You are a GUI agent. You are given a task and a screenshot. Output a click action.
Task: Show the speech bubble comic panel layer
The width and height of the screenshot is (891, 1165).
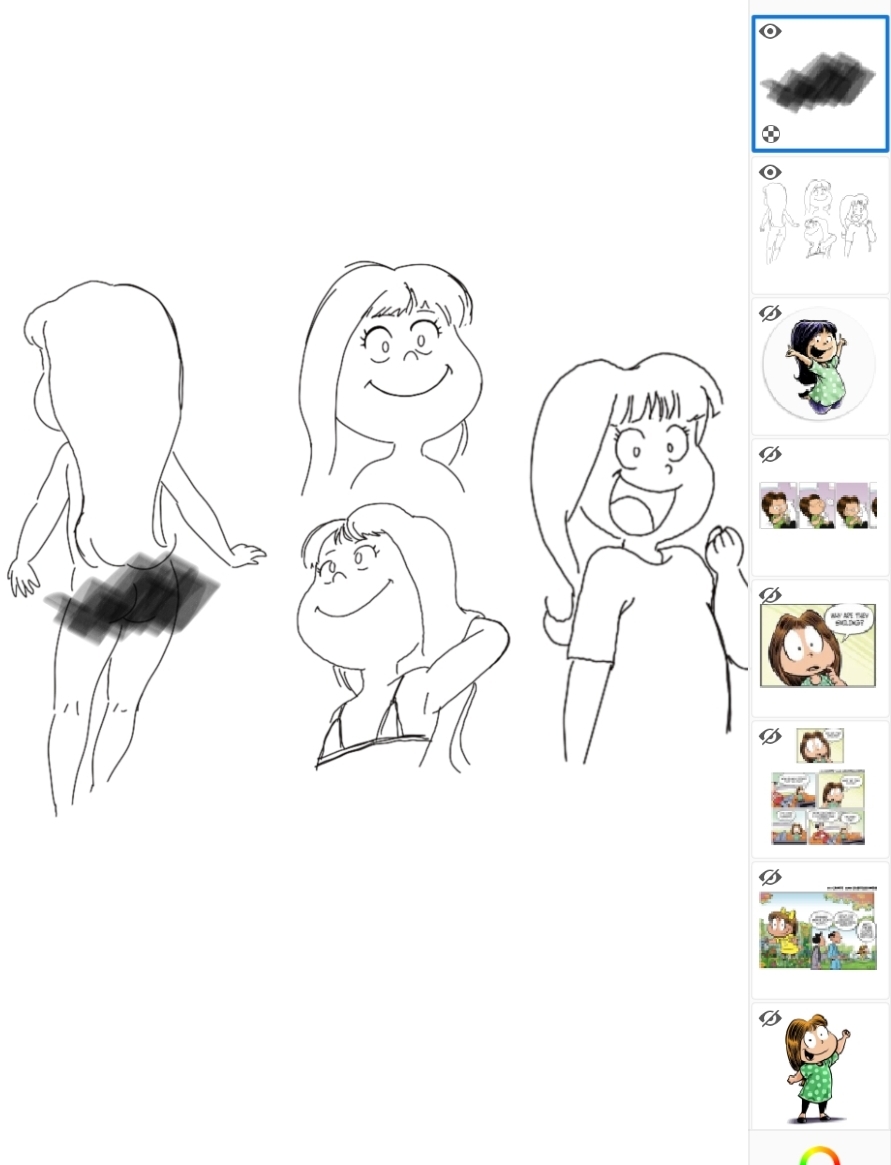click(x=770, y=594)
